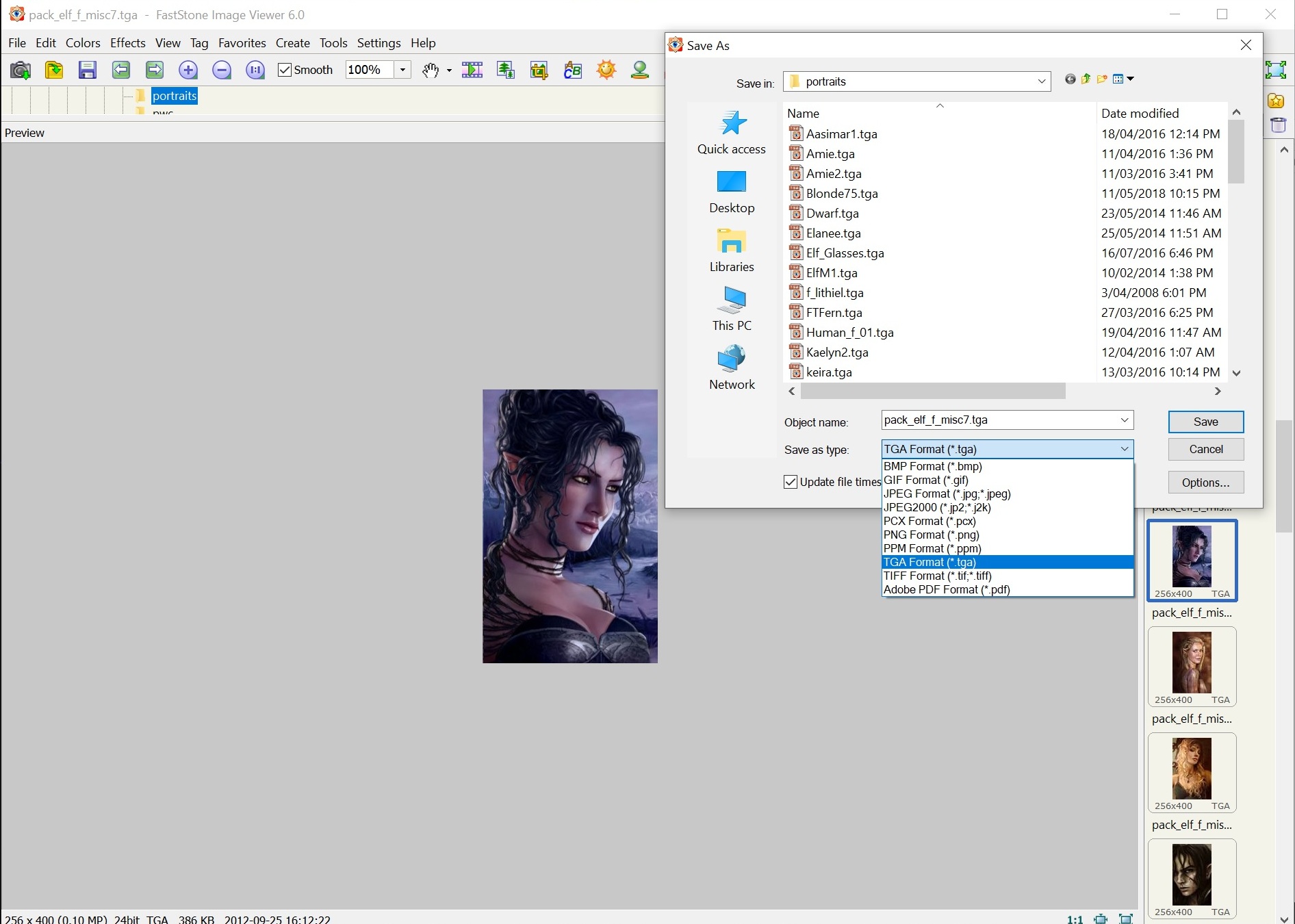Click the stamp-shaped toolbar icon
Image resolution: width=1295 pixels, height=924 pixels.
pyautogui.click(x=640, y=70)
